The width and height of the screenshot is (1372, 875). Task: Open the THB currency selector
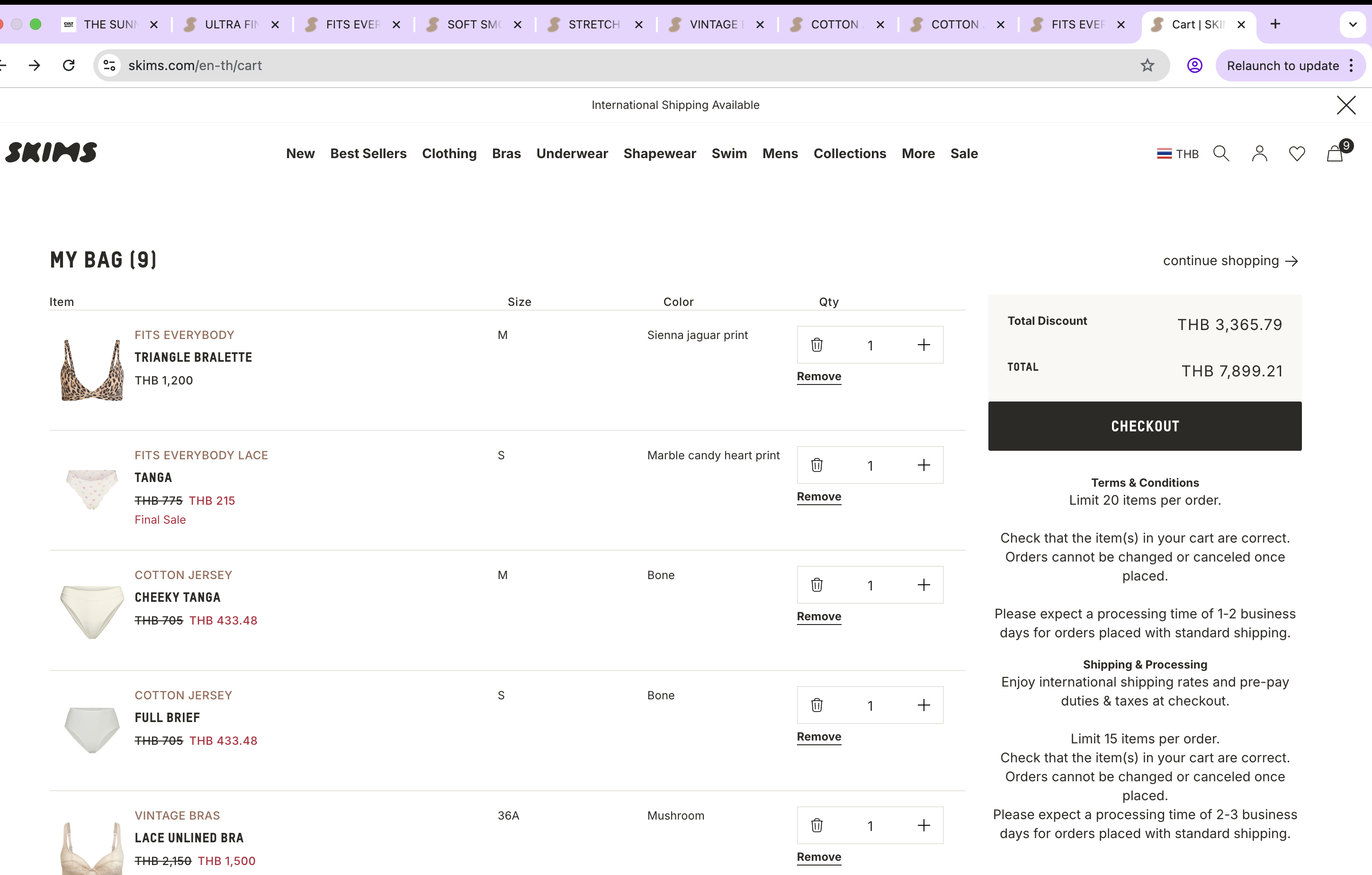[x=1178, y=154]
